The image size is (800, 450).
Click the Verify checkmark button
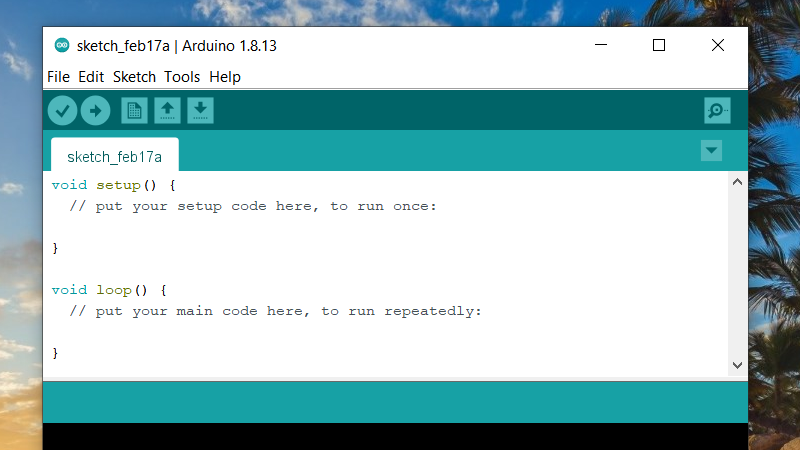coord(62,111)
